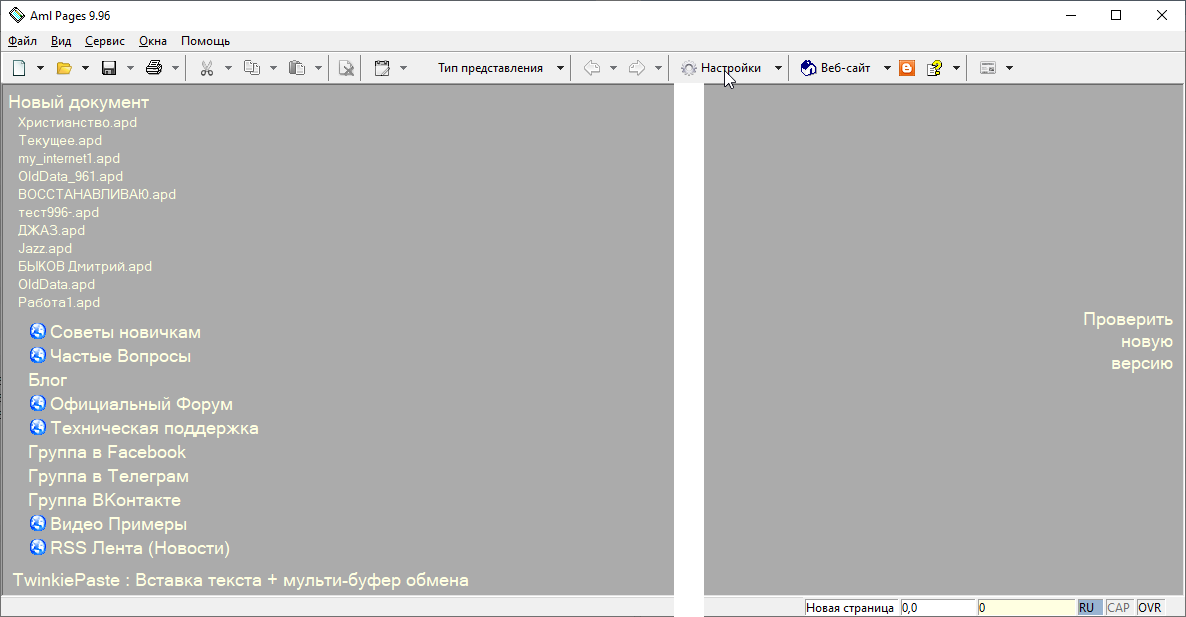Open the Сервис menu

click(x=105, y=41)
